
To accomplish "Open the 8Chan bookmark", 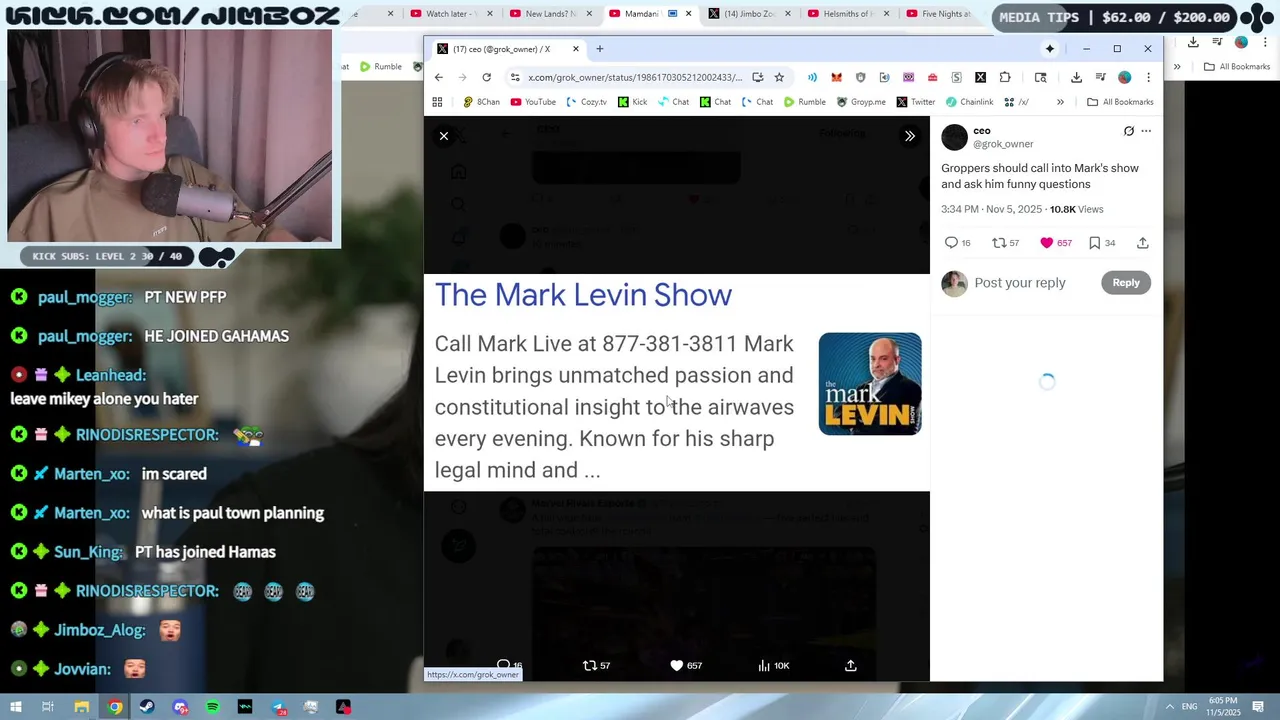I will click(481, 102).
